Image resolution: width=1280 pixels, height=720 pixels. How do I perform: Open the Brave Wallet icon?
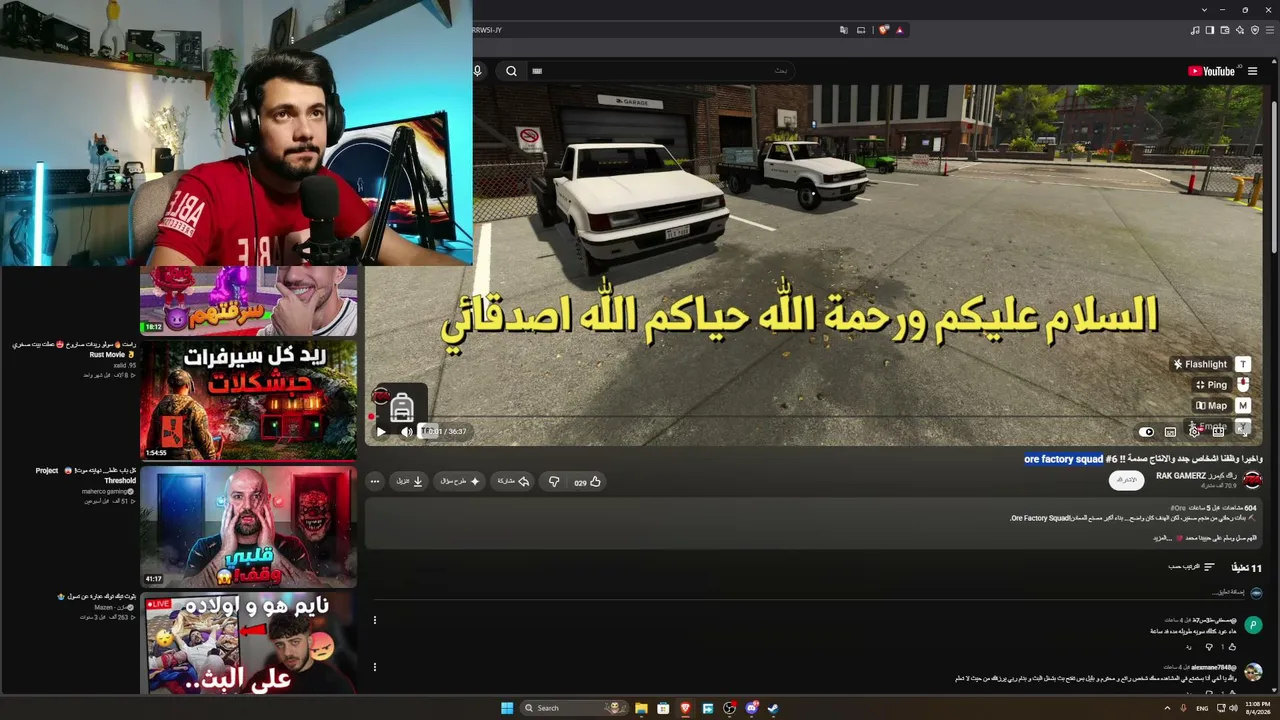(1225, 30)
